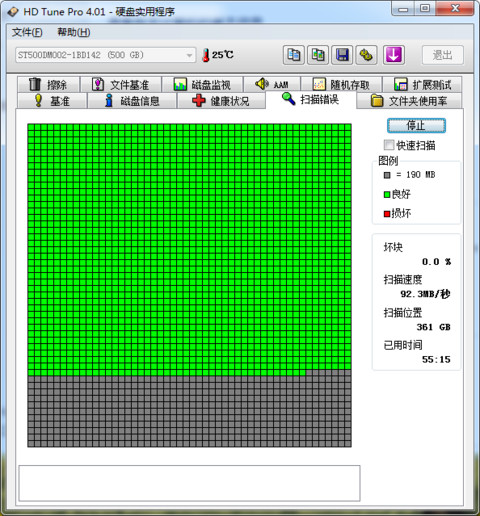Open the 文件(F) menu
This screenshot has height=516, width=480.
[x=27, y=32]
